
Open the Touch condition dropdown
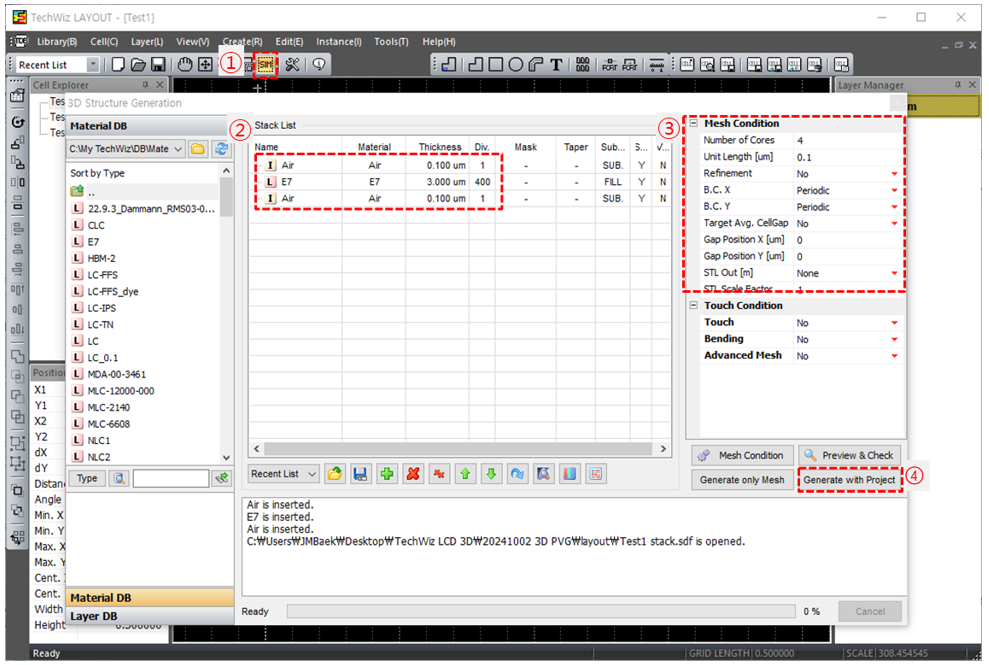click(x=894, y=324)
